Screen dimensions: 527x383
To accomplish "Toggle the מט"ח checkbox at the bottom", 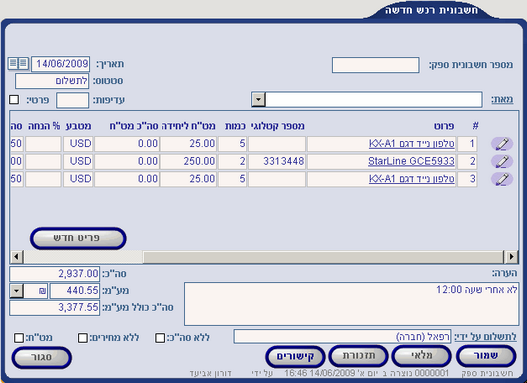I will point(19,337).
